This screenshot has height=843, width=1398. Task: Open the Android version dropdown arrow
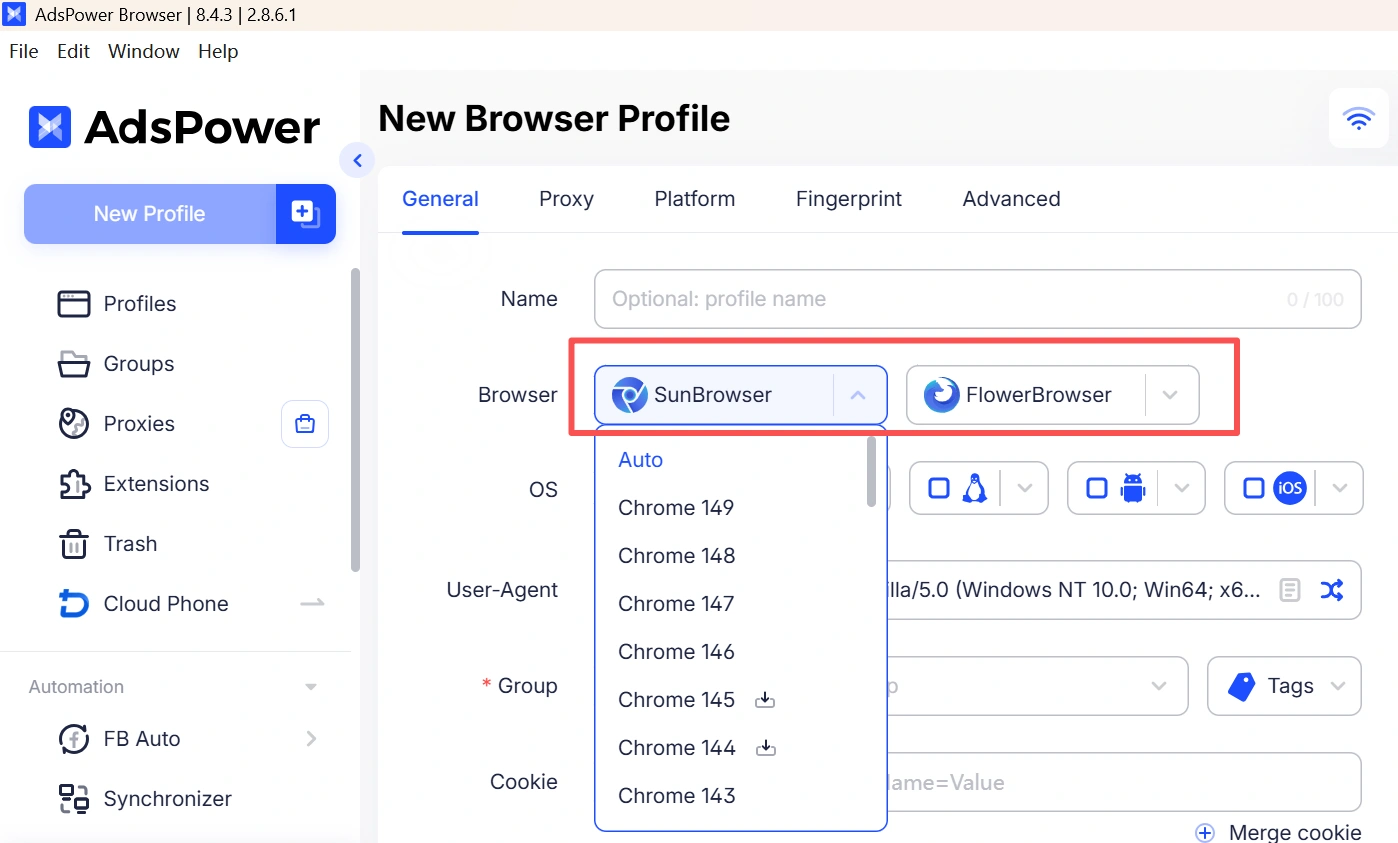click(1182, 488)
